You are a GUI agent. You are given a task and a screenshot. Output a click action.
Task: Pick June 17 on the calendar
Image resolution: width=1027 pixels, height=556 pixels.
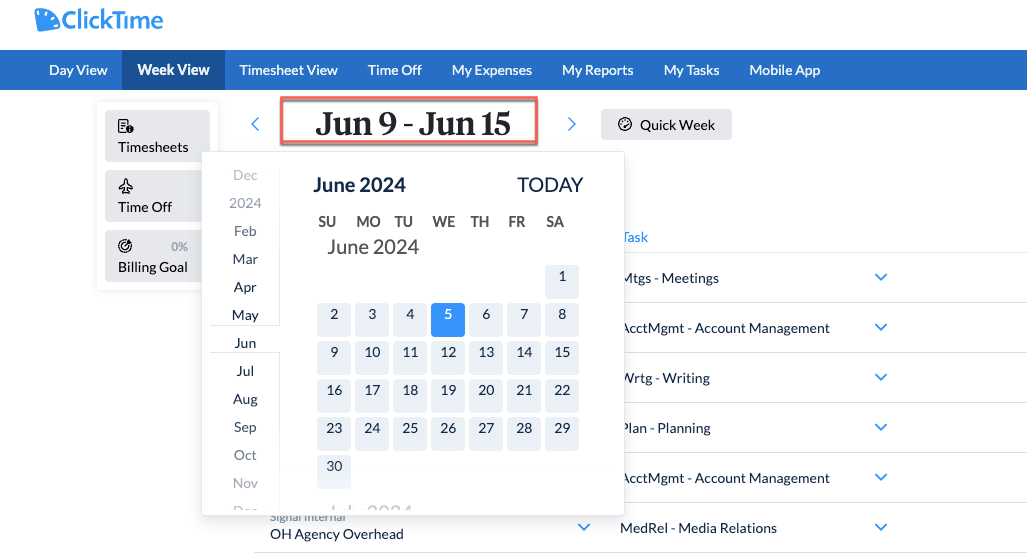(372, 396)
